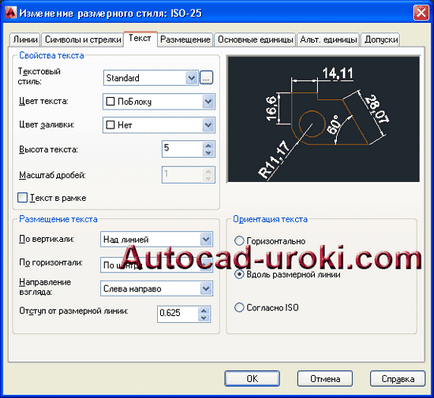This screenshot has height=398, width=434.
Task: Click the AutoCAD logo in title bar
Action: 11,13
